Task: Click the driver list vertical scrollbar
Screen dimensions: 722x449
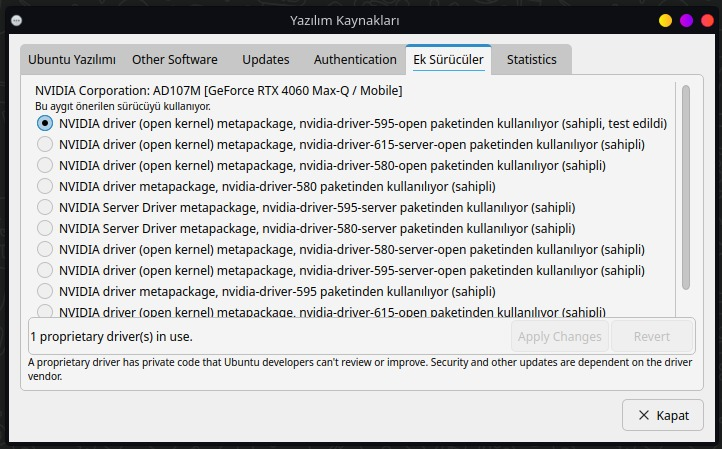Action: (x=686, y=187)
